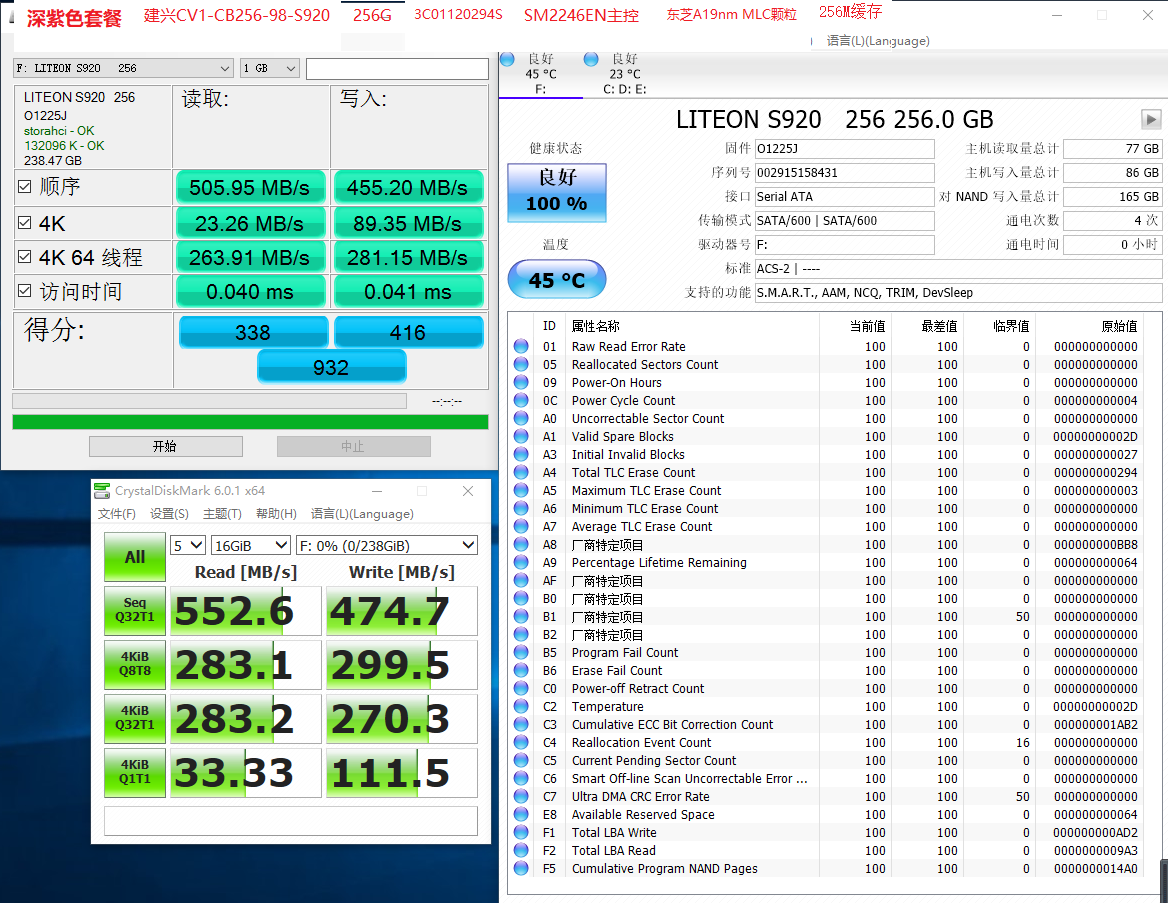Click the status dot for Raw Read Error Rate
The width and height of the screenshot is (1168, 903).
coord(521,346)
